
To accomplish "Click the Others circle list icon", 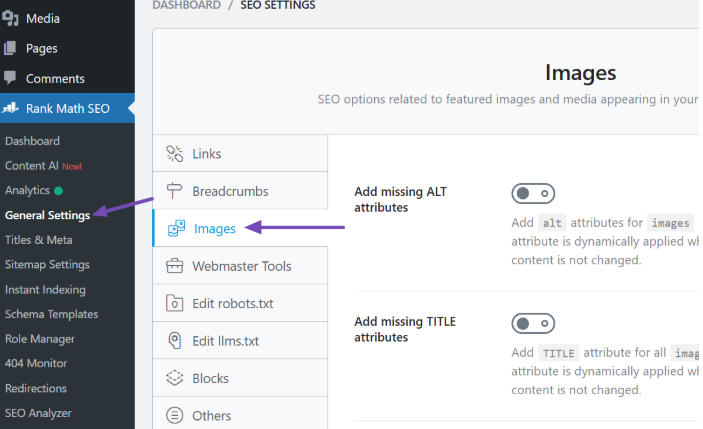I will (x=174, y=415).
